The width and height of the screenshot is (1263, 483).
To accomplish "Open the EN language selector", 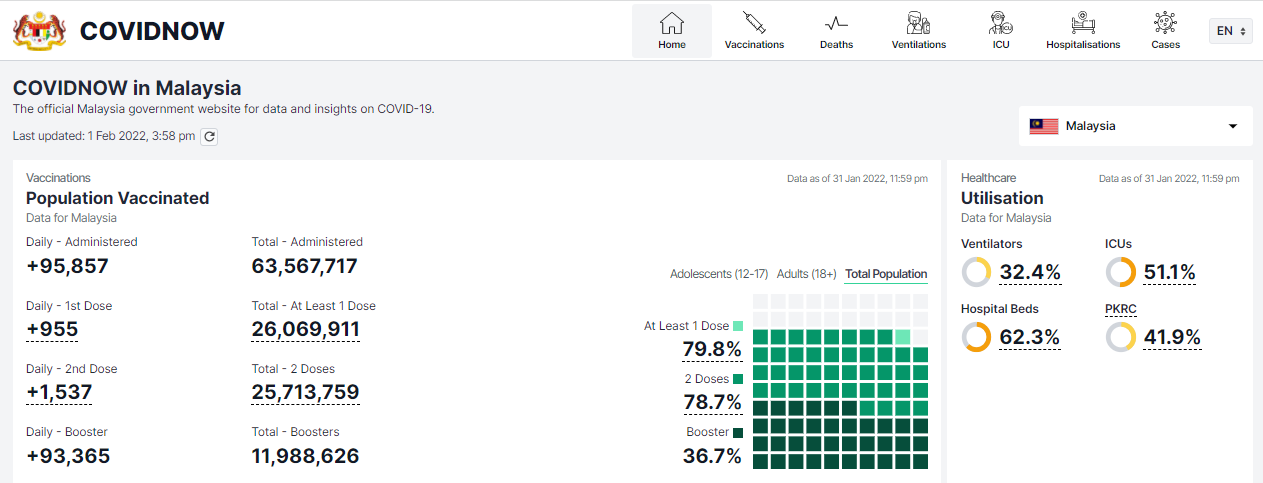I will 1230,31.
